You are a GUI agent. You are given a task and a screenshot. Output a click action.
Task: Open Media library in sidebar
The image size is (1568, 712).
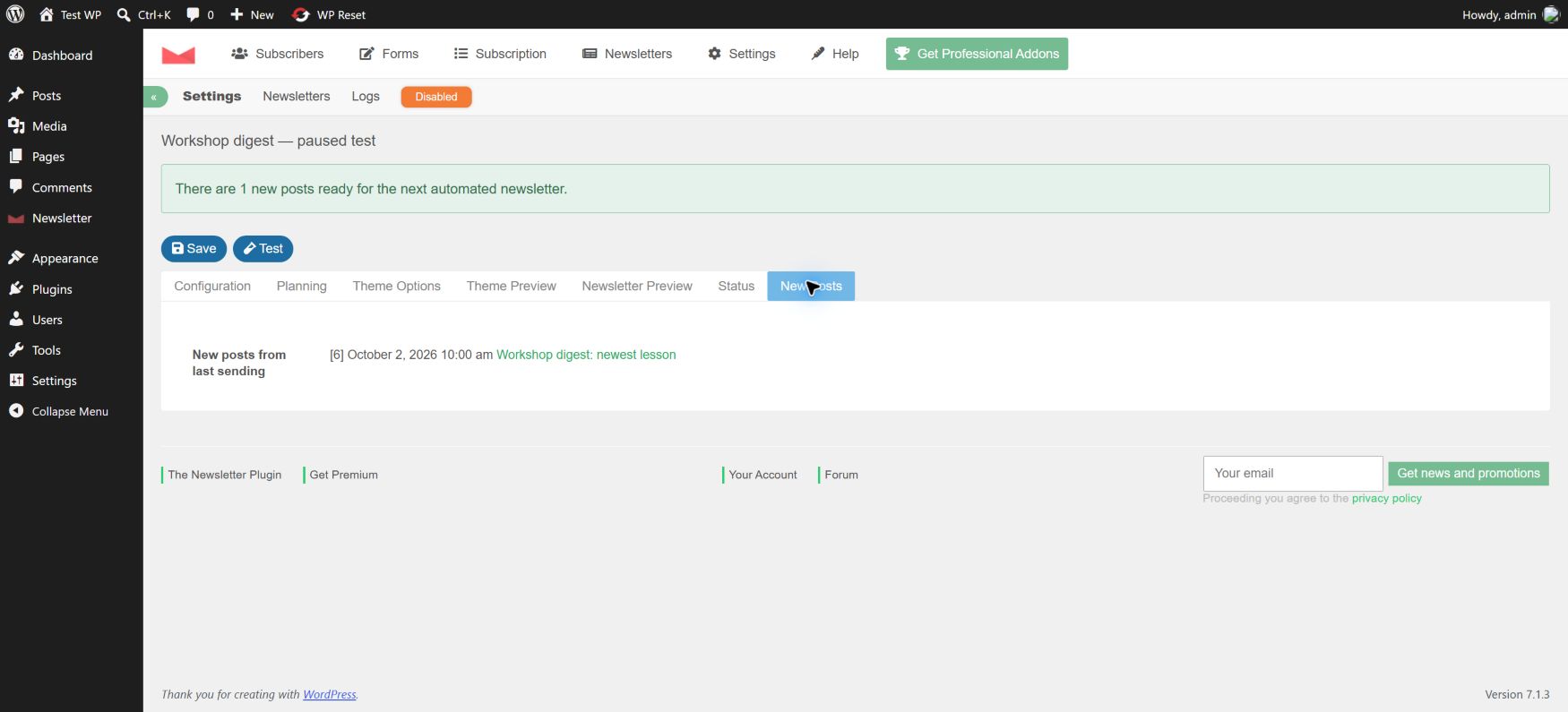pos(72,126)
